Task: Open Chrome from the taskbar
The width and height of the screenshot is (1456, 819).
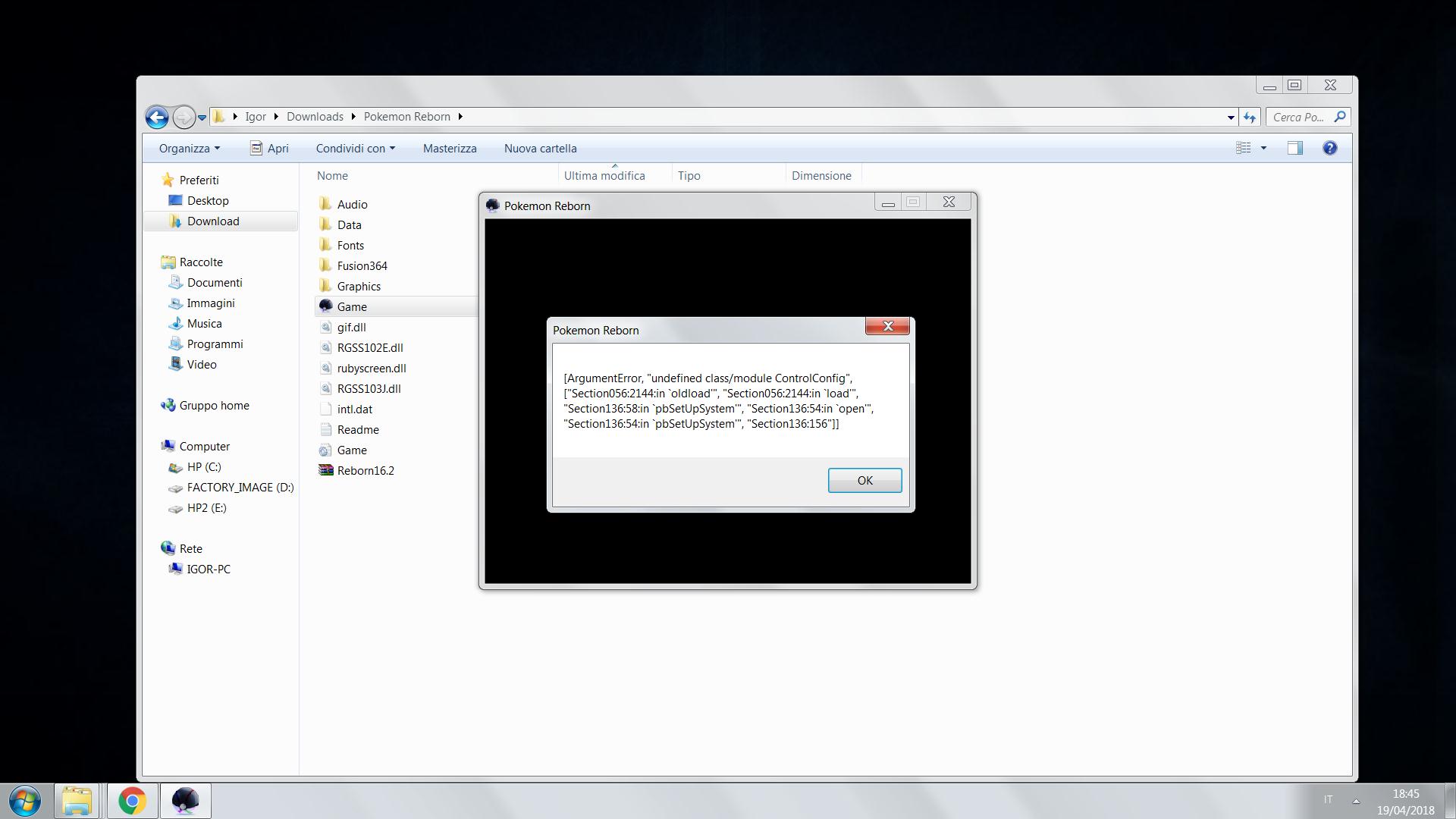Action: pyautogui.click(x=131, y=801)
